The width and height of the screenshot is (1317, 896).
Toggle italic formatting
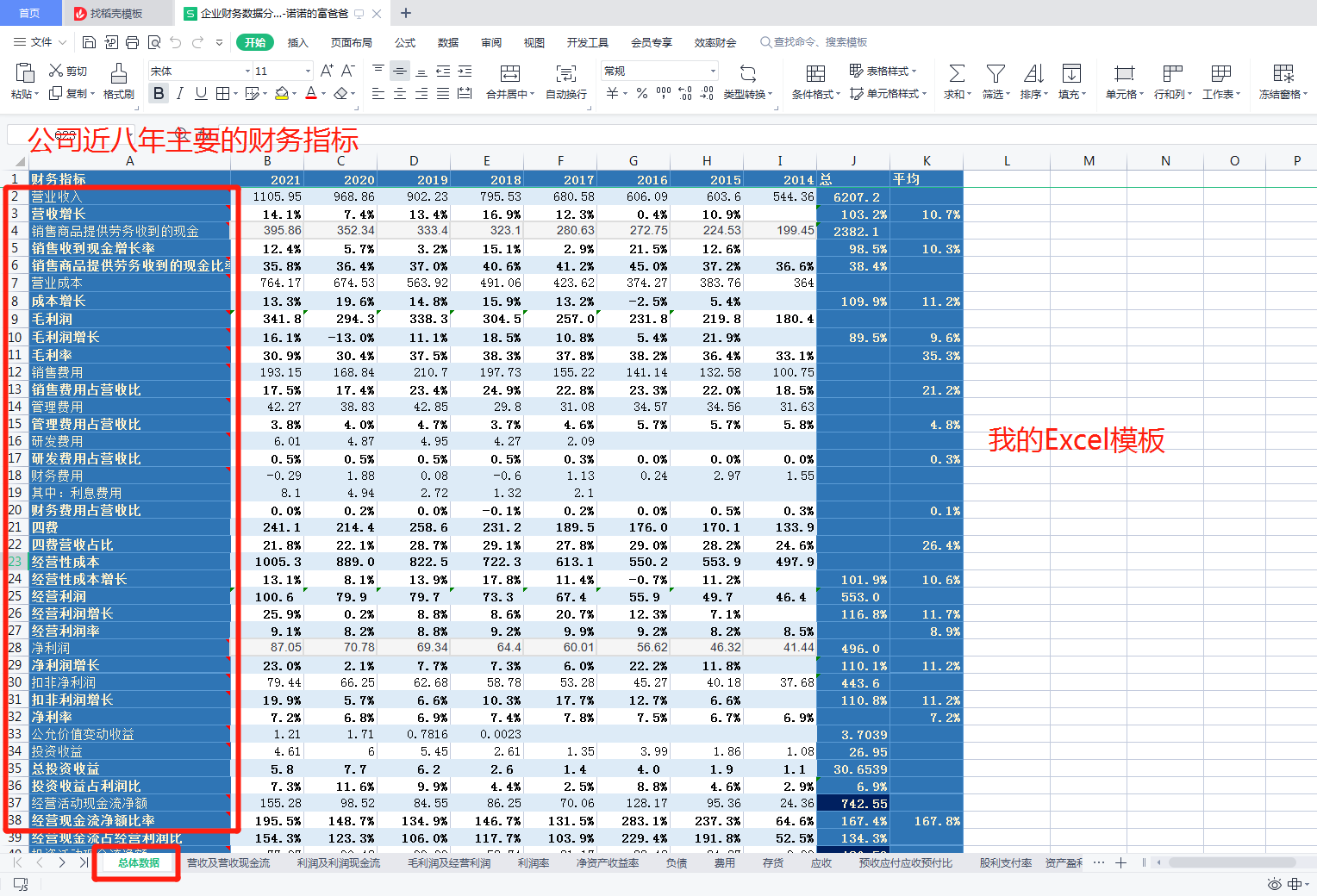click(179, 93)
